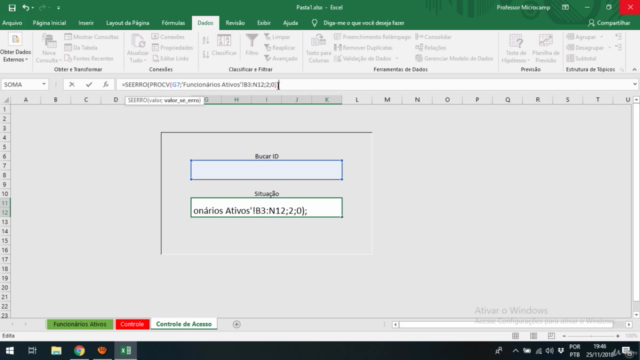Click the Situação formula cell
Viewport: 640px width, 360px height.
[267, 208]
